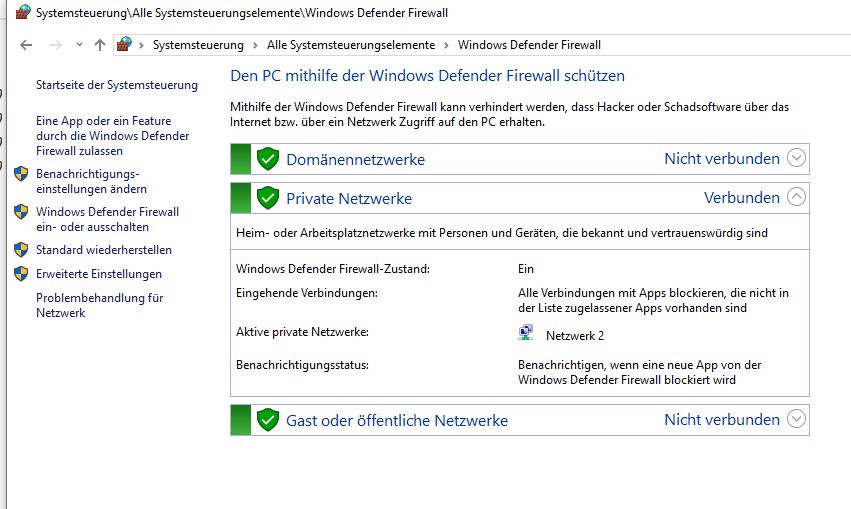Open Windows Defender Firewall ein- oder ausschalten
Image resolution: width=851 pixels, height=509 pixels.
(107, 219)
